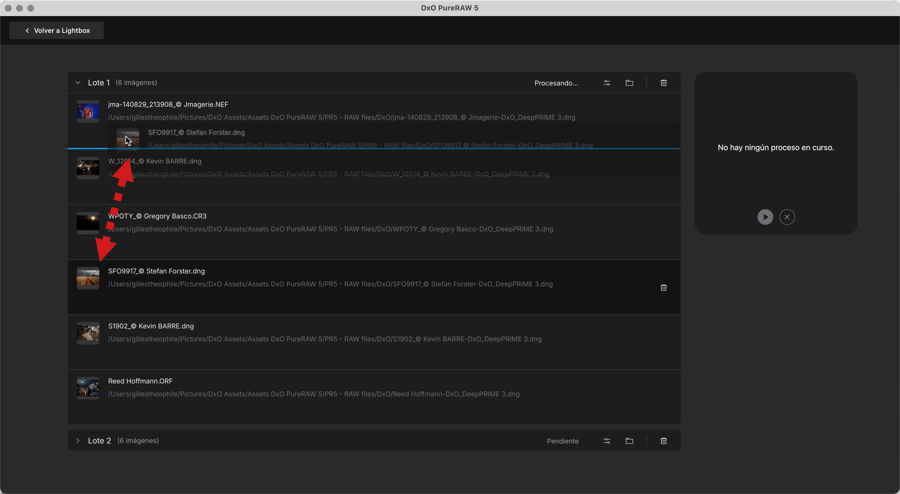This screenshot has height=494, width=900.
Task: Cancel processing with the X button
Action: 787,217
